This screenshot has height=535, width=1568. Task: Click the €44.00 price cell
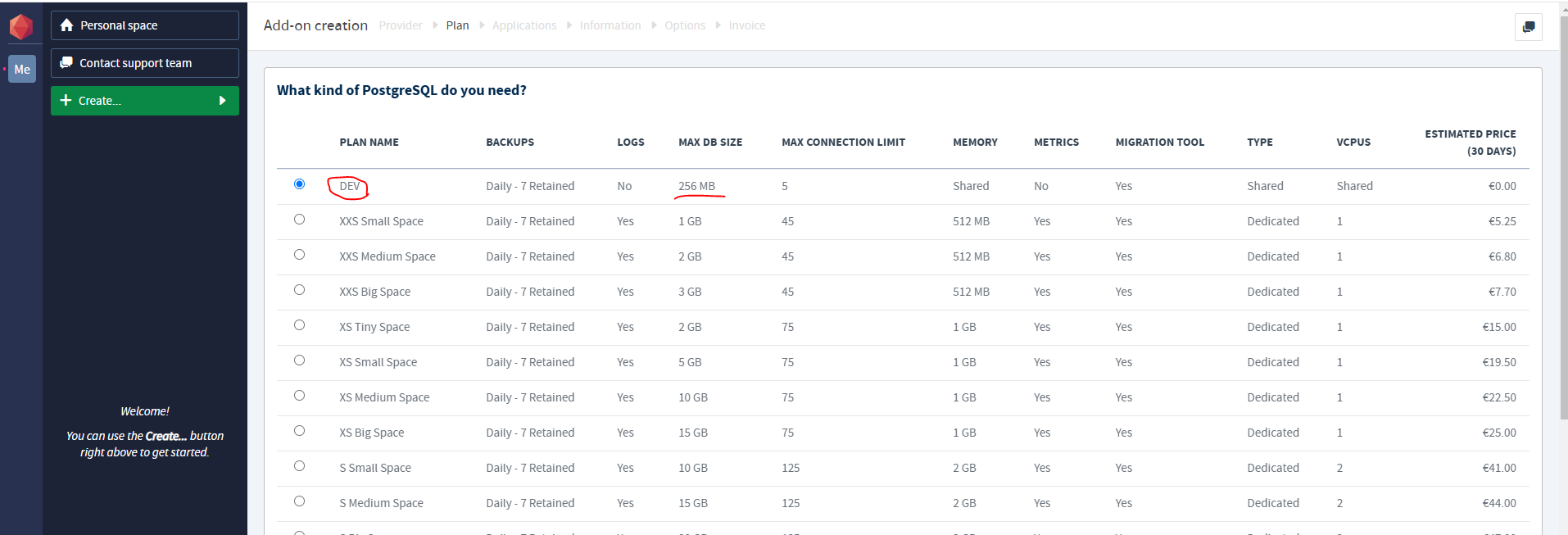coord(1499,503)
